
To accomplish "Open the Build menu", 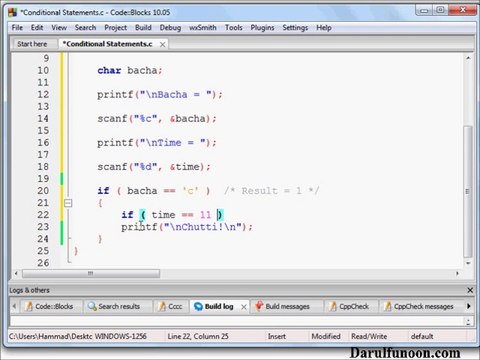I will pyautogui.click(x=143, y=28).
